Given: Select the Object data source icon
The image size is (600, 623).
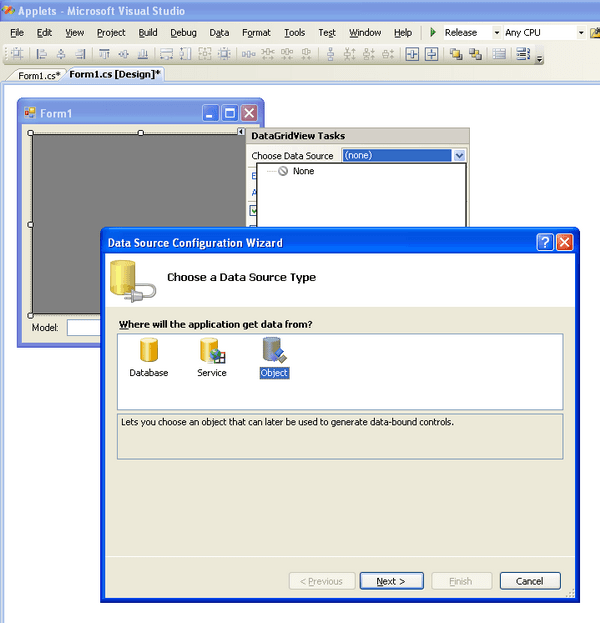Looking at the screenshot, I should [273, 352].
